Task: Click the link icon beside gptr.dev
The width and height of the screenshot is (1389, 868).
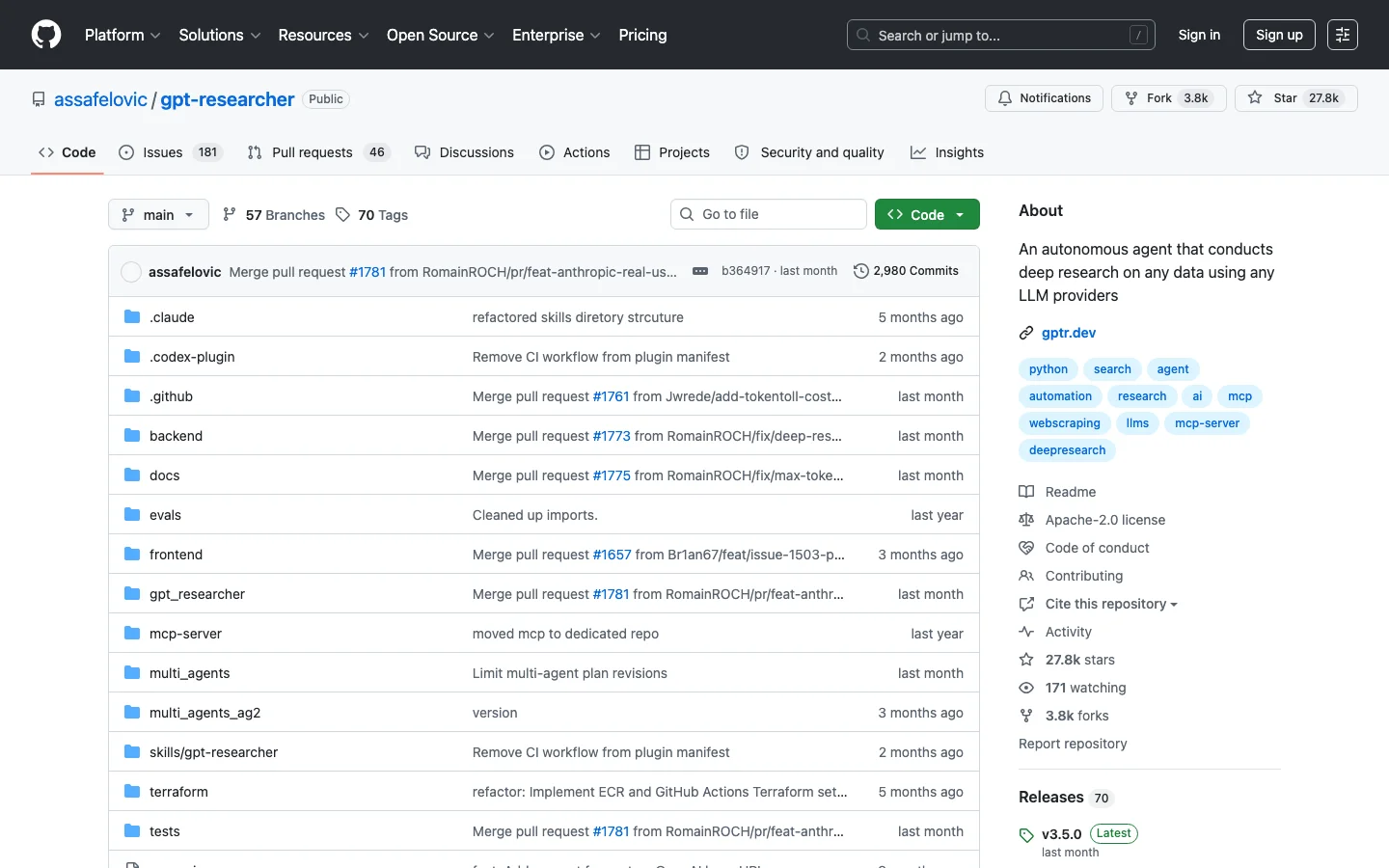Action: (1026, 333)
